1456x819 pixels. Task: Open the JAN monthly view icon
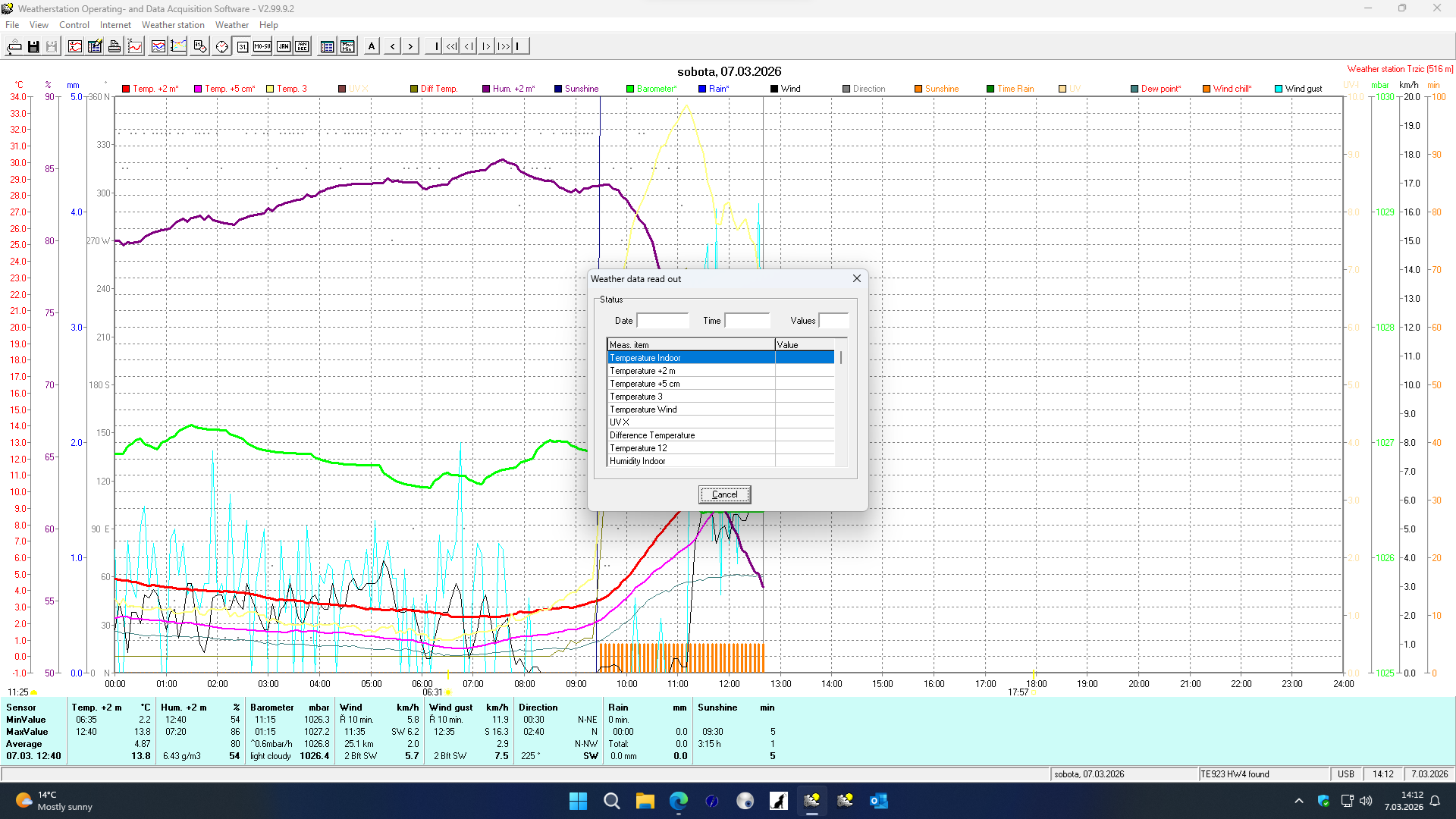point(282,45)
